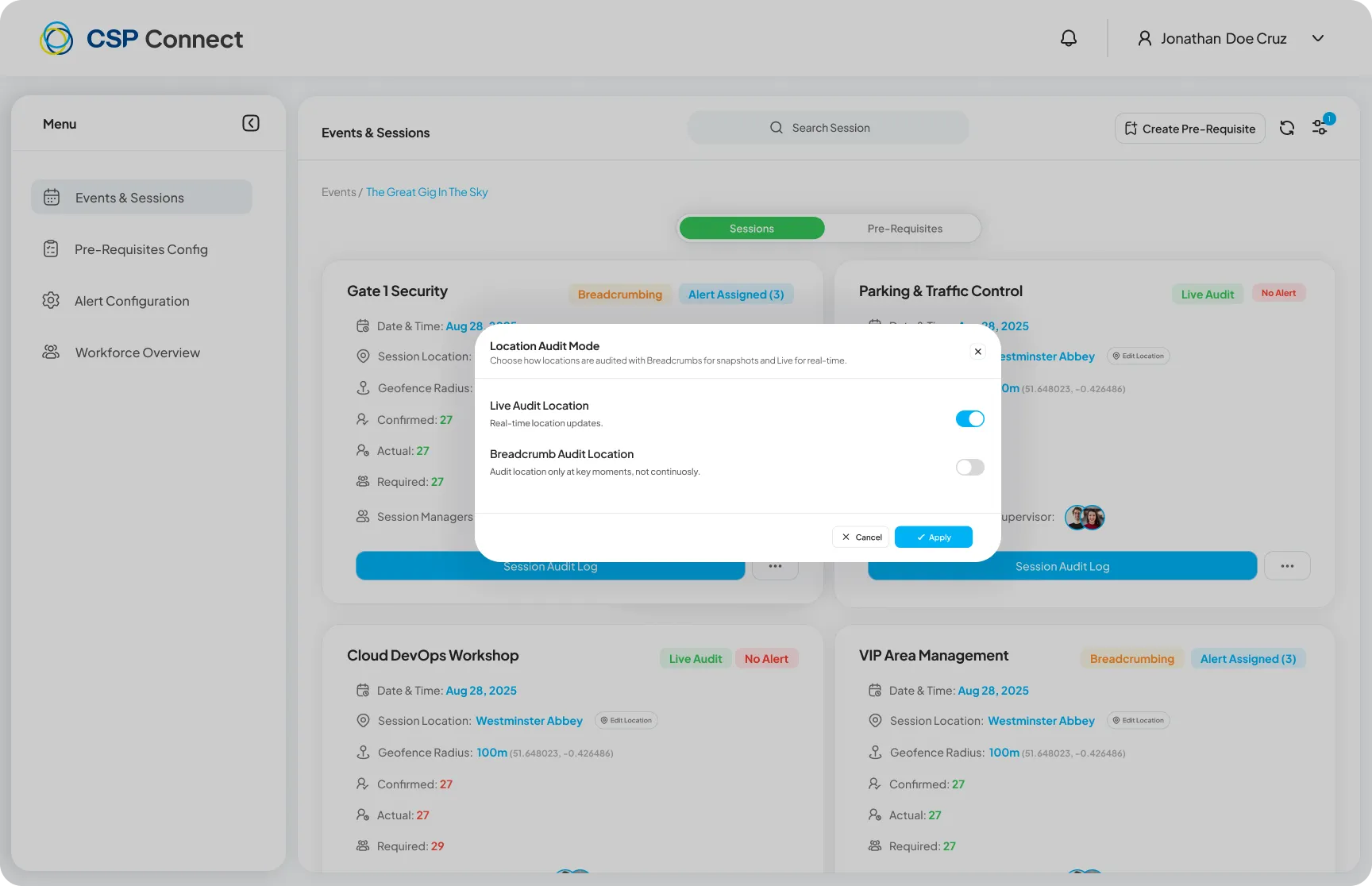Click supervisor avatars on Parking & Traffic Control

tap(1085, 518)
